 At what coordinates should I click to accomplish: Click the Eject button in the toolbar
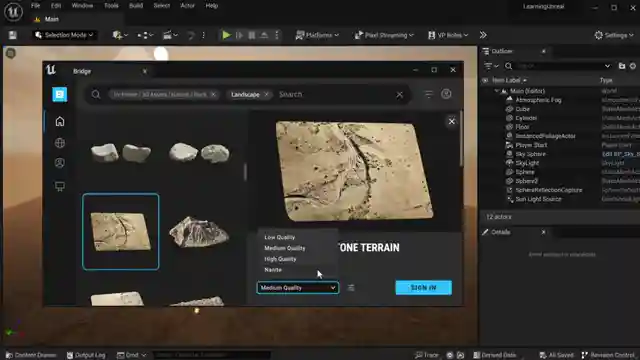[264, 35]
